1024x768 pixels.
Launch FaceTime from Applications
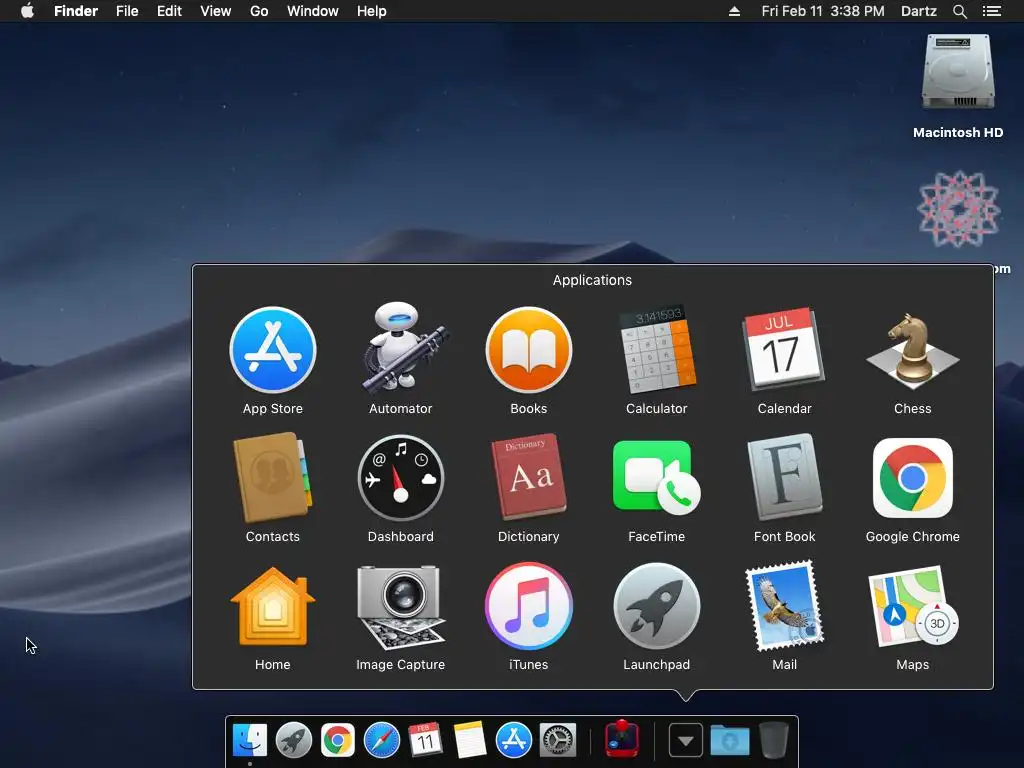point(656,478)
